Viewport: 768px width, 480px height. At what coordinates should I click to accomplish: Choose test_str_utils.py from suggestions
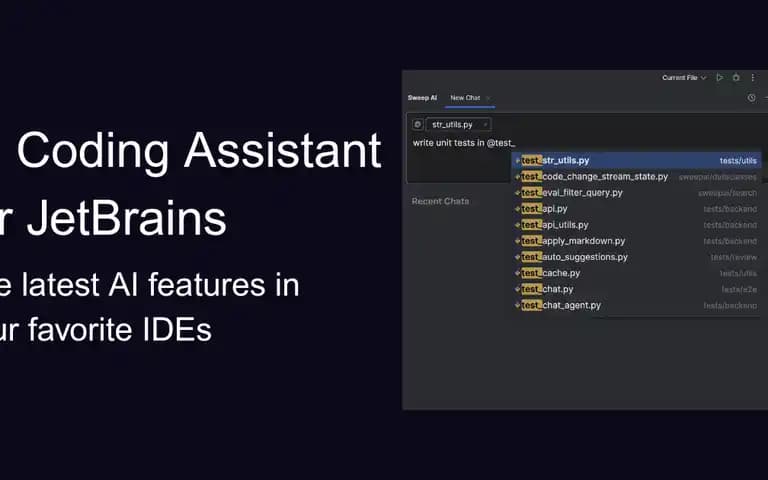[636, 161]
